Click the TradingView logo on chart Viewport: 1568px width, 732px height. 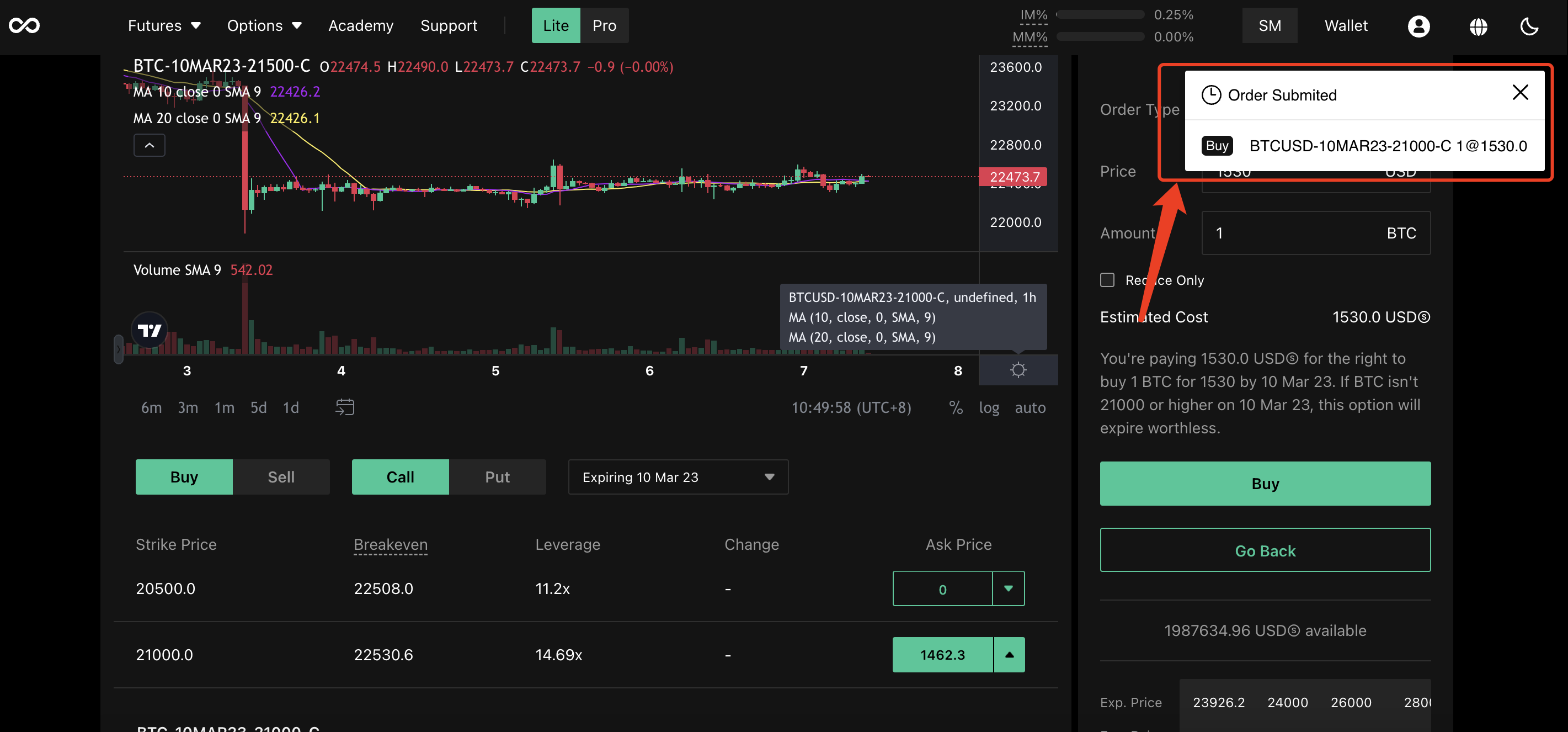pyautogui.click(x=150, y=330)
